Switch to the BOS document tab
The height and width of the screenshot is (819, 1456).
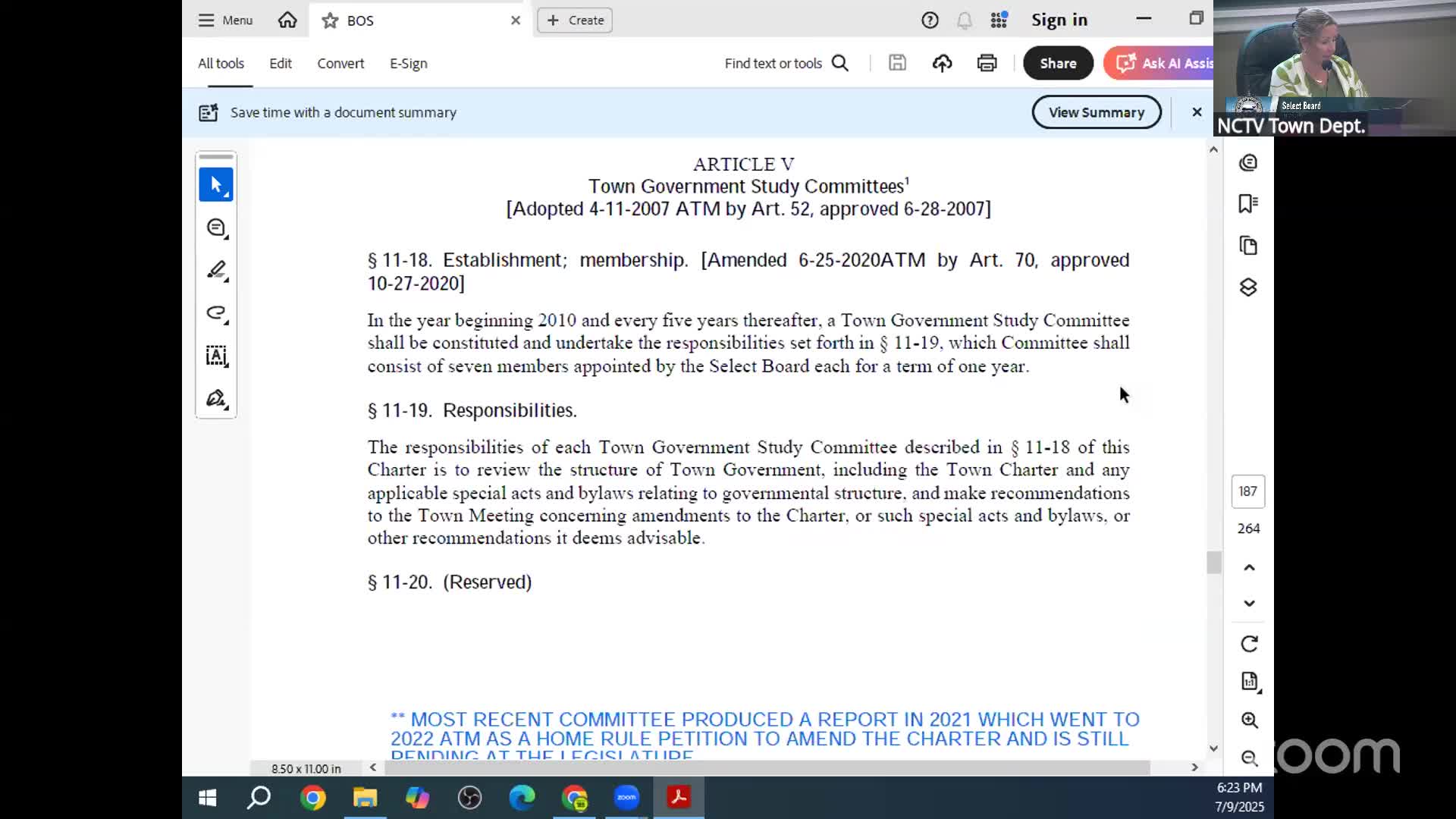coord(421,20)
